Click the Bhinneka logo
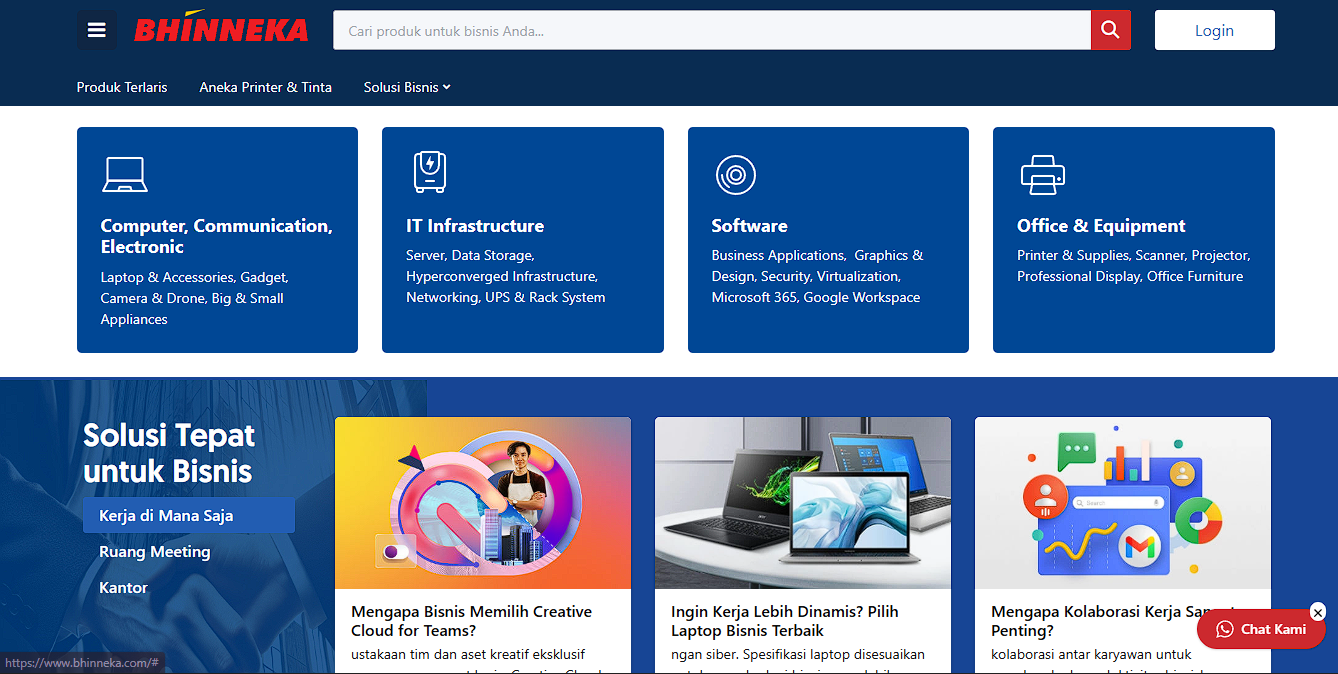Viewport: 1338px width, 674px height. tap(221, 29)
